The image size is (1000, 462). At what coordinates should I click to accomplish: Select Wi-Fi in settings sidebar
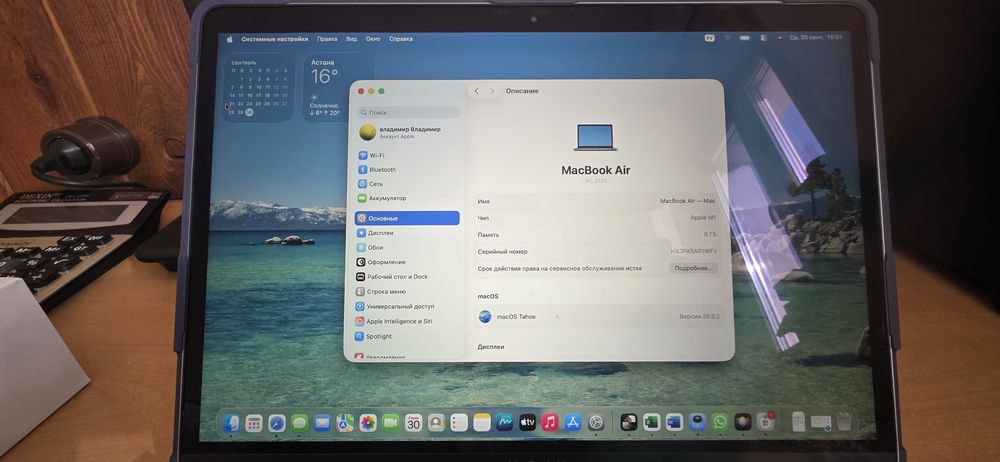point(408,155)
